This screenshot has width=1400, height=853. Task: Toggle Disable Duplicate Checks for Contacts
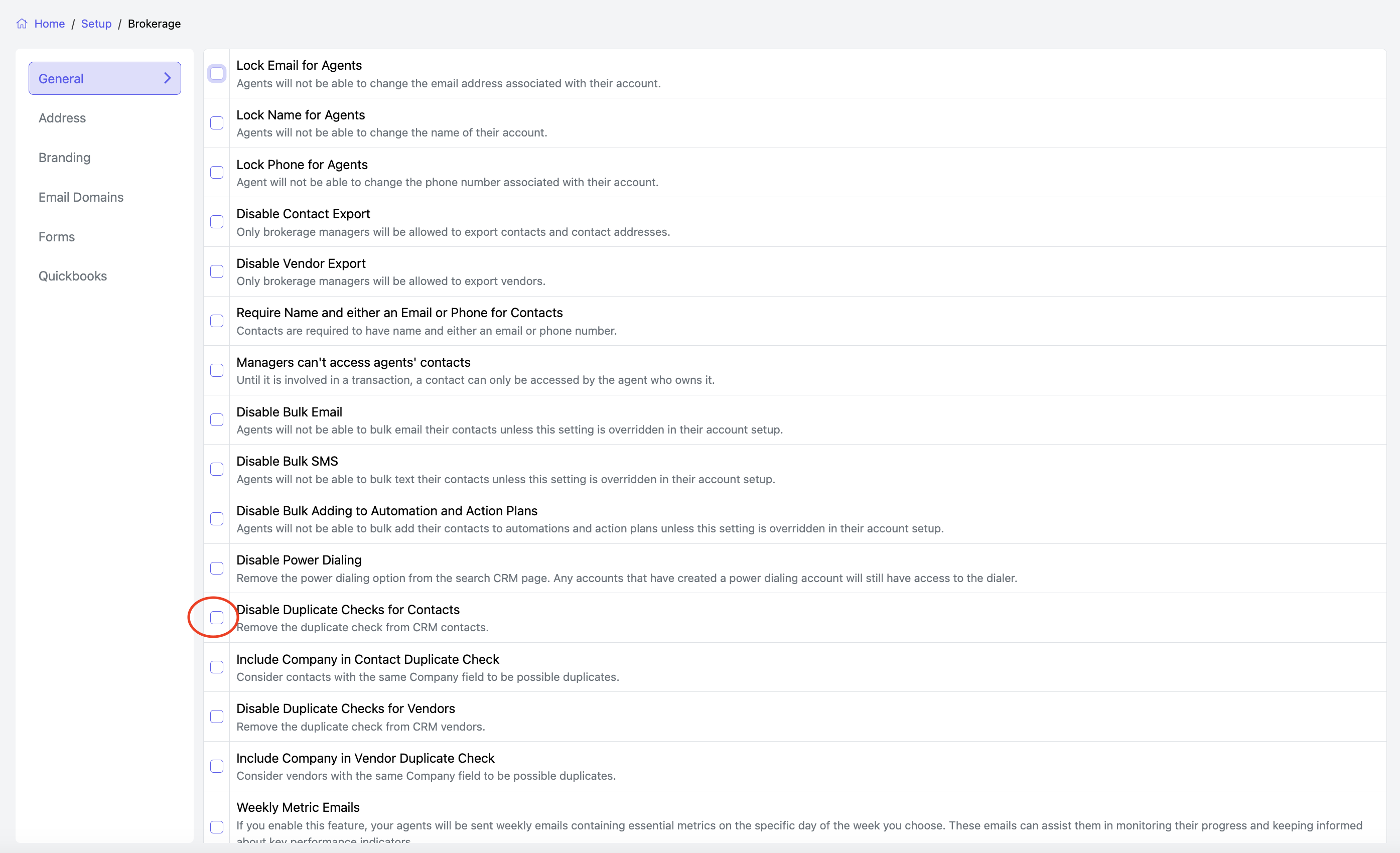pos(216,618)
